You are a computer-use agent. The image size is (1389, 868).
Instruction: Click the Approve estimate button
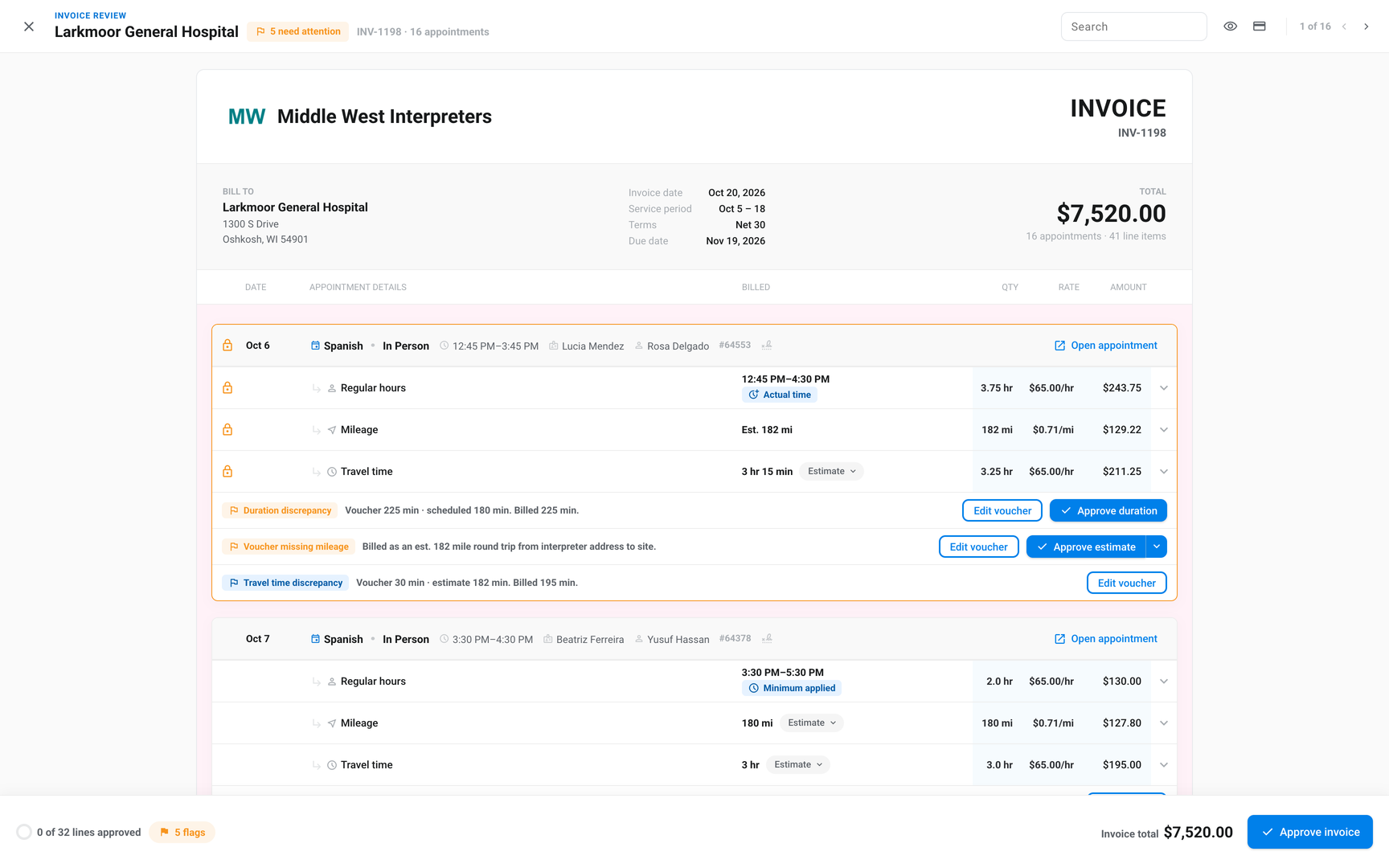pos(1087,547)
